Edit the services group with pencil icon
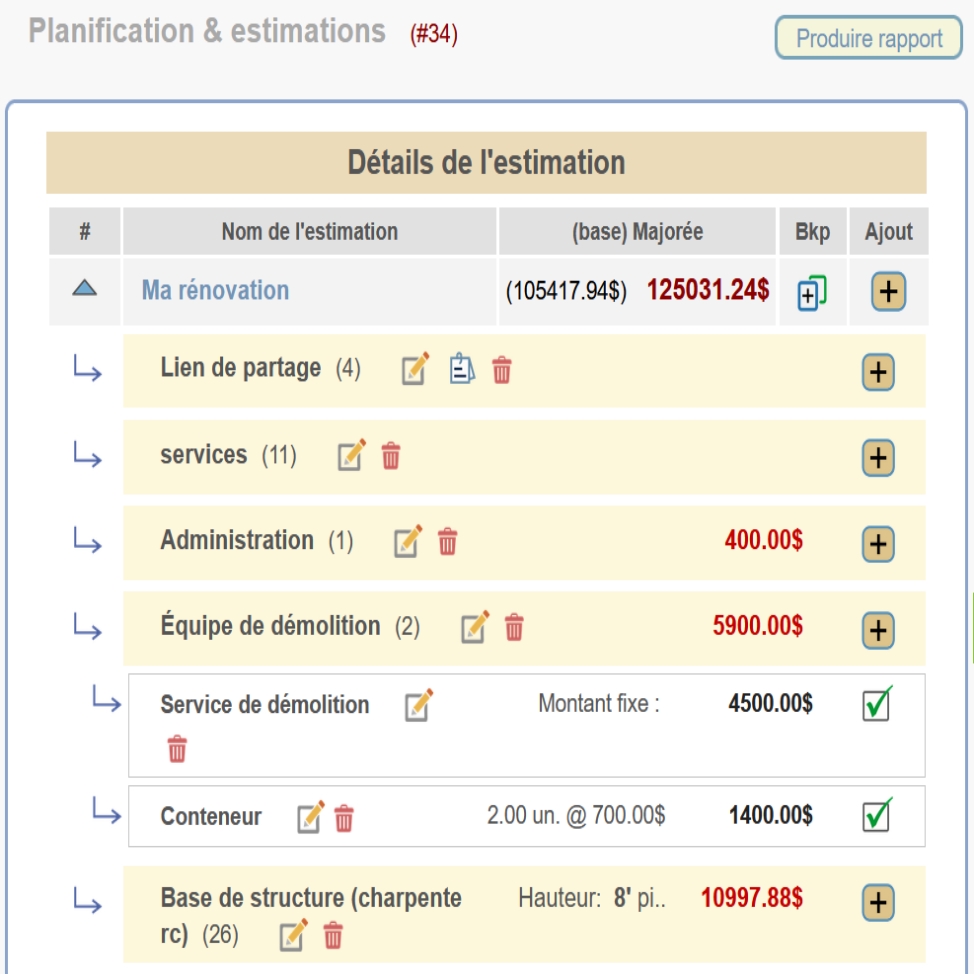Image resolution: width=974 pixels, height=974 pixels. pos(351,455)
